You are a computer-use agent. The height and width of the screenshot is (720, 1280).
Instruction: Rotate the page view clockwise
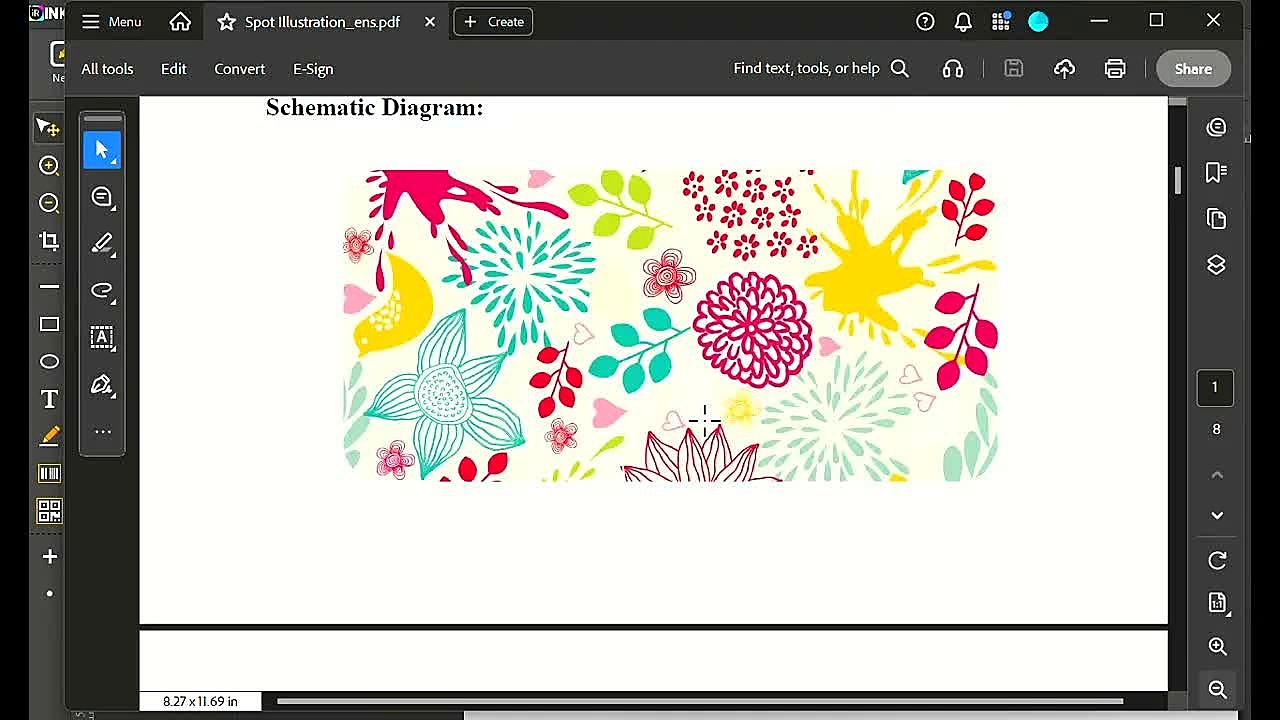pos(1217,561)
